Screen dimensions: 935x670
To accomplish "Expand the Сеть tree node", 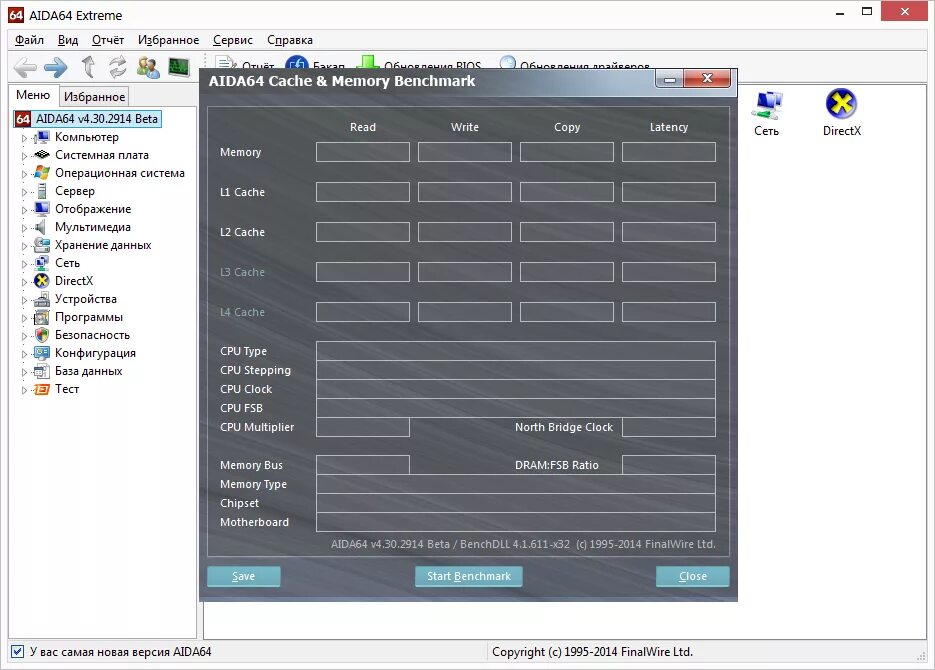I will [x=24, y=264].
